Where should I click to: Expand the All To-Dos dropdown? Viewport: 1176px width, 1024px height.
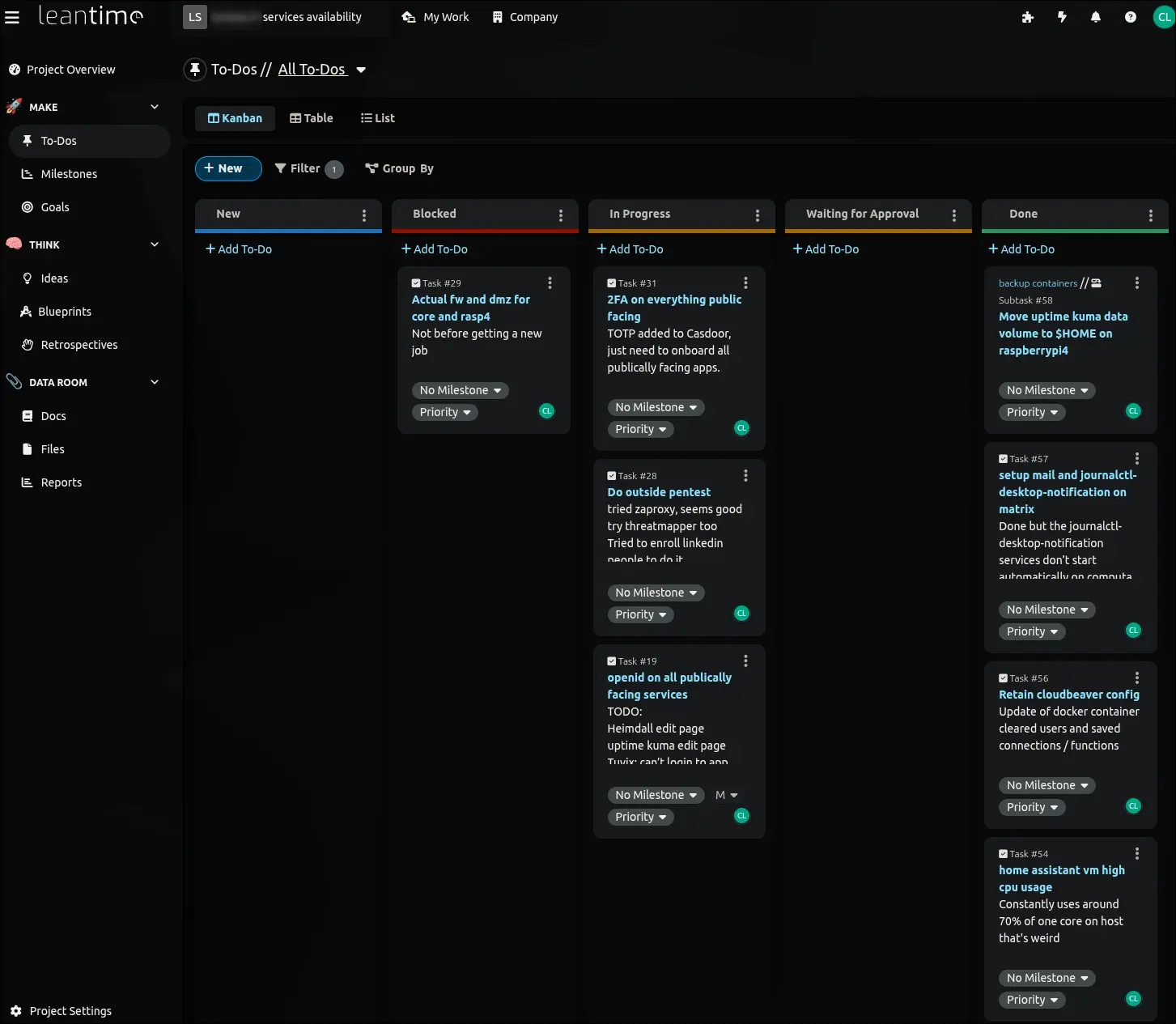(x=361, y=70)
